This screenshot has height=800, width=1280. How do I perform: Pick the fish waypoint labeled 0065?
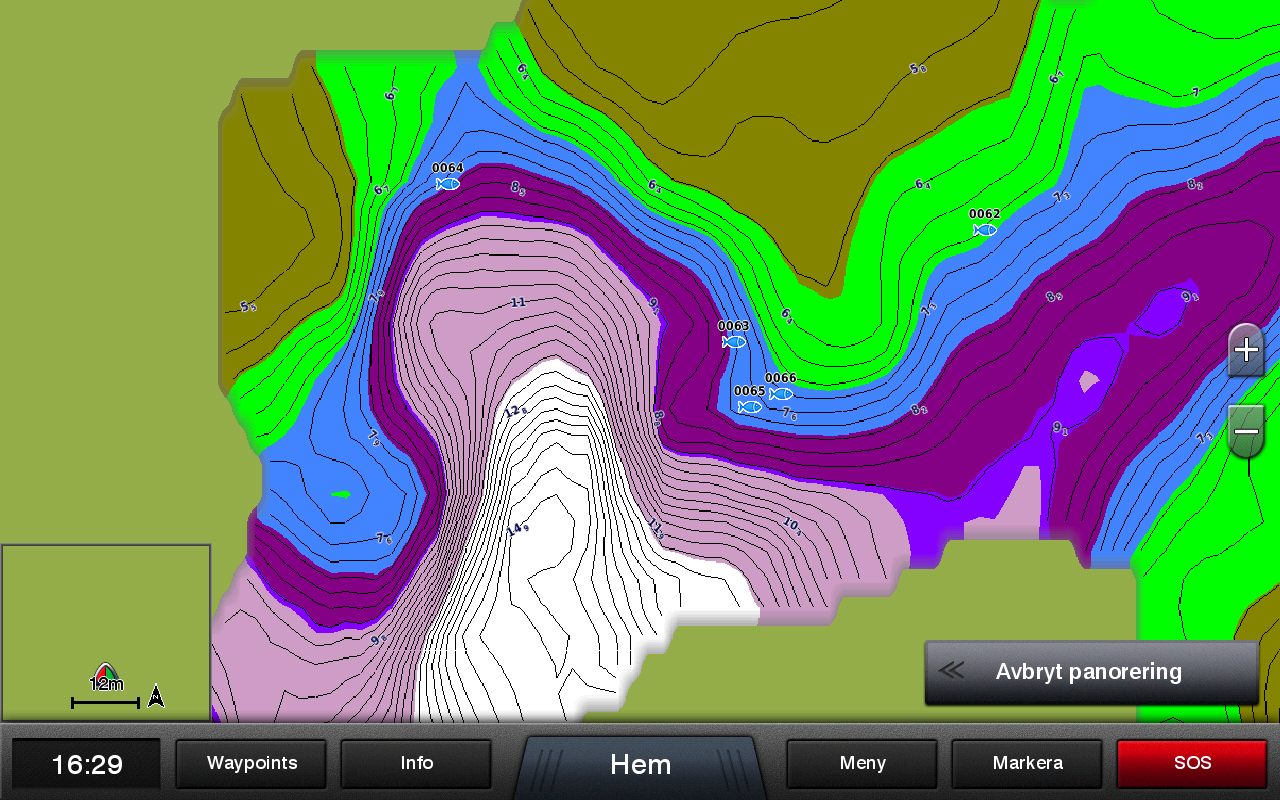749,406
